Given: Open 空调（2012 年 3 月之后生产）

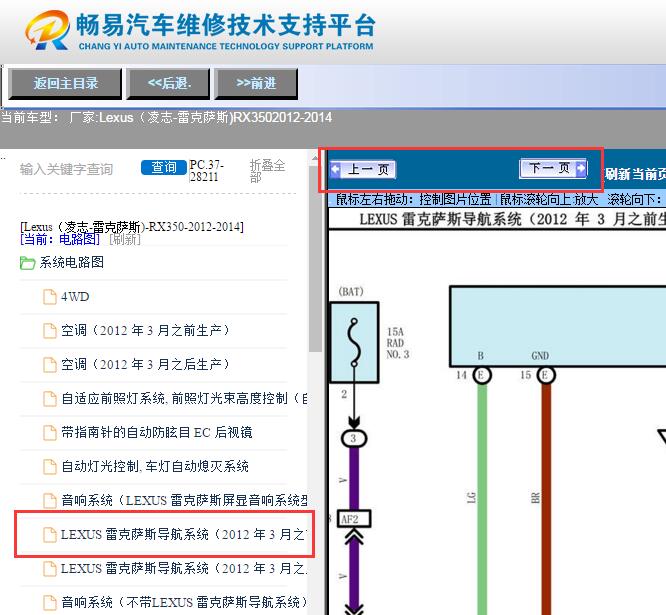Looking at the screenshot, I should click(x=145, y=364).
